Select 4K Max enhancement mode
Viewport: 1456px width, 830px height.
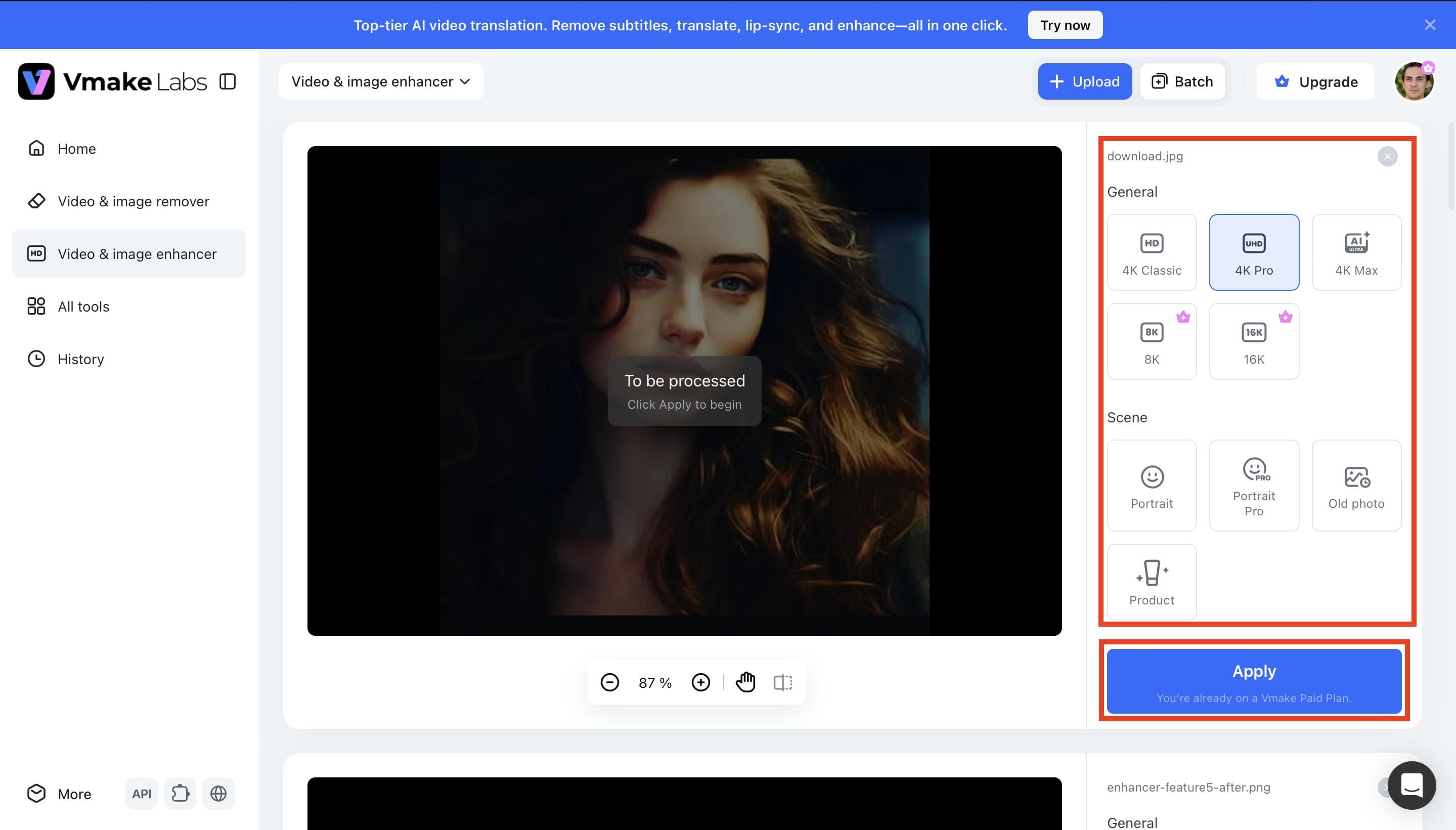(x=1356, y=252)
